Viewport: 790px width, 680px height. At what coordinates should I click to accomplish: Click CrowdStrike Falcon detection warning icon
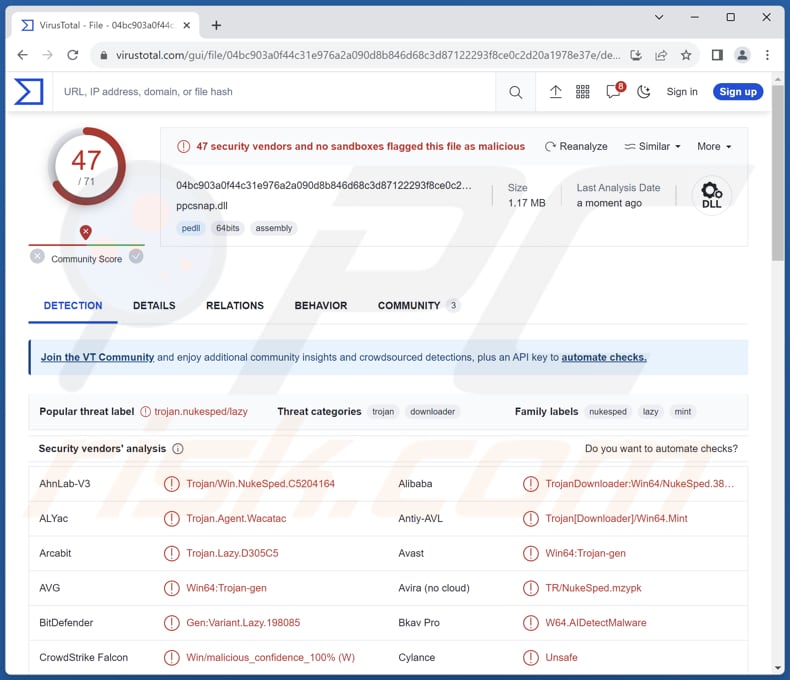tap(172, 658)
